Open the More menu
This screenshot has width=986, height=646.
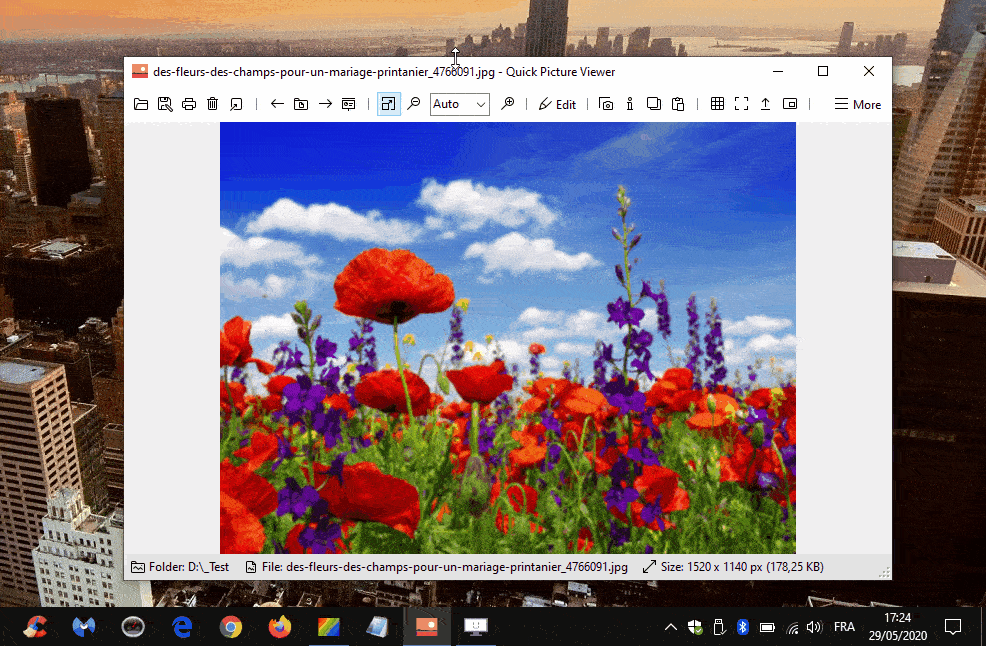coord(858,104)
